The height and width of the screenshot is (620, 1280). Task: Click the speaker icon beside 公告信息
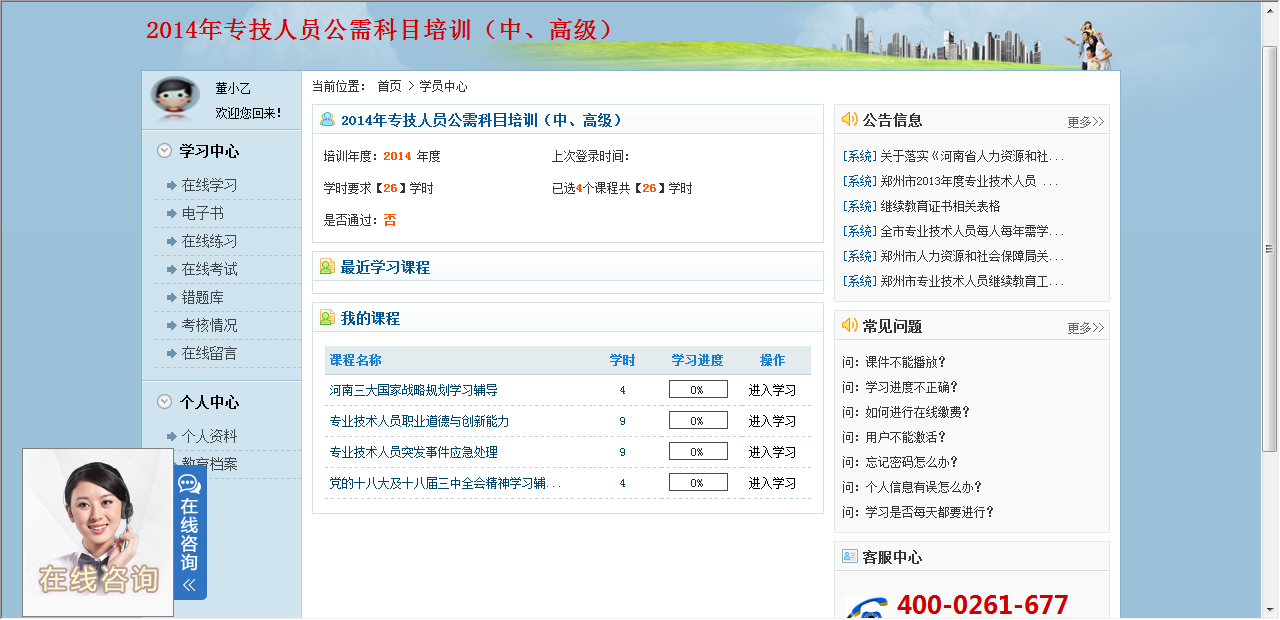pos(849,119)
